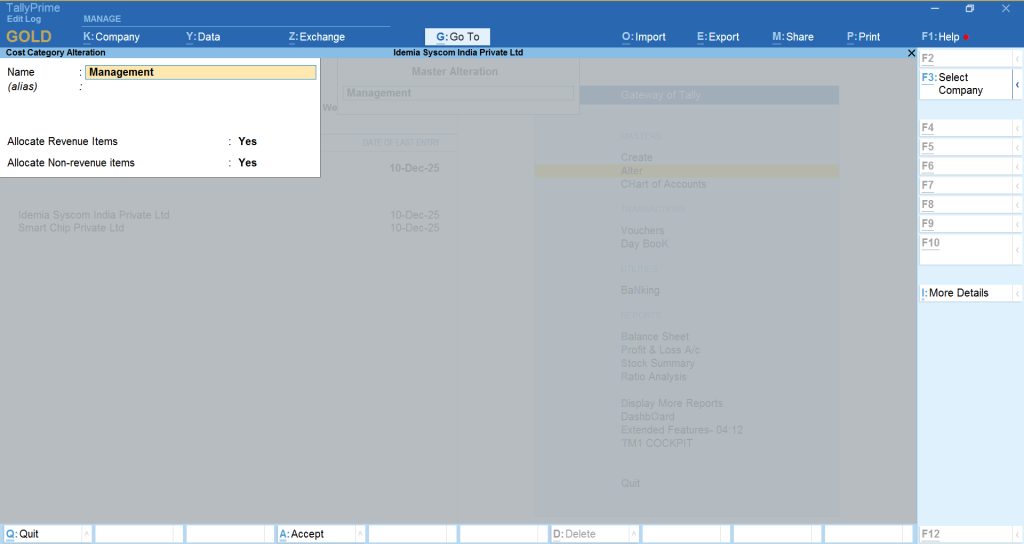This screenshot has height=544, width=1024.
Task: Open the Share menu
Action: (x=793, y=37)
